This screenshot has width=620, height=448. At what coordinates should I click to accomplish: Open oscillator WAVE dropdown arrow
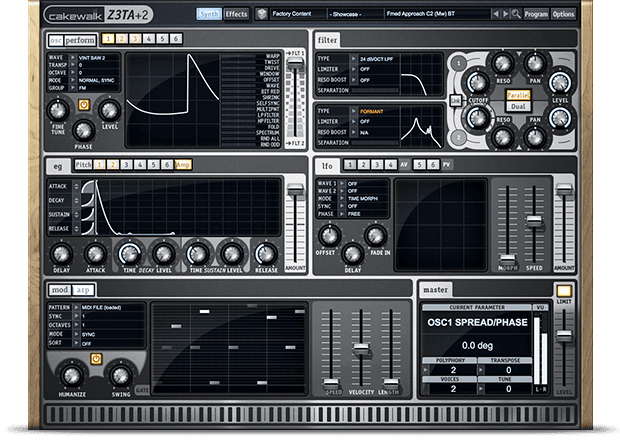(73, 58)
